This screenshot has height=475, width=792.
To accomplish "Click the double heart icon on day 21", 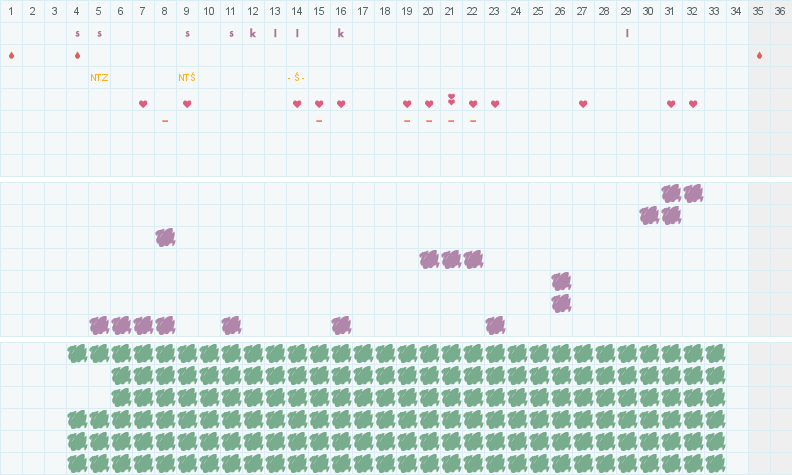I will pyautogui.click(x=451, y=100).
